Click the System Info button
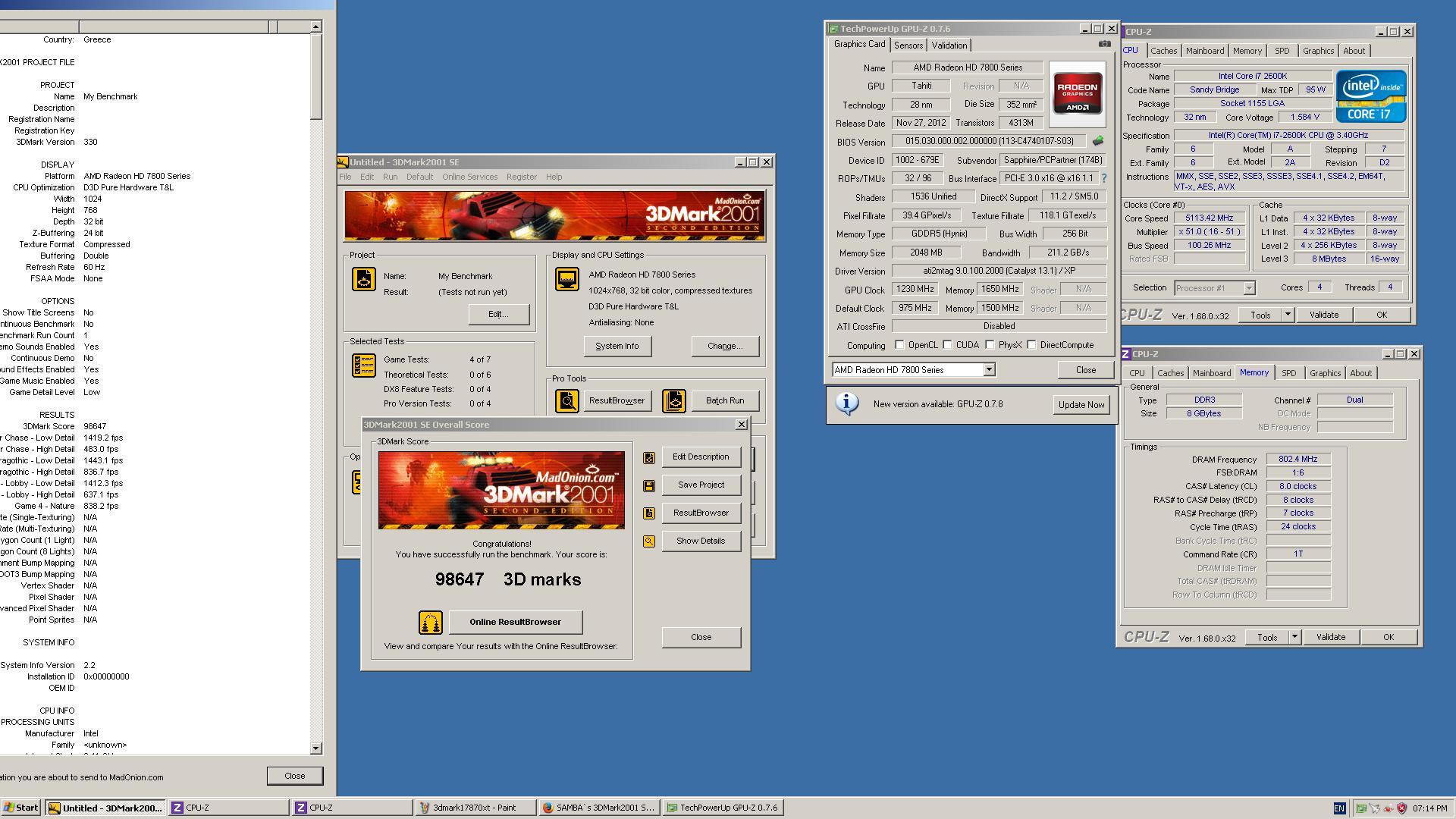The height and width of the screenshot is (819, 1456). click(x=617, y=347)
